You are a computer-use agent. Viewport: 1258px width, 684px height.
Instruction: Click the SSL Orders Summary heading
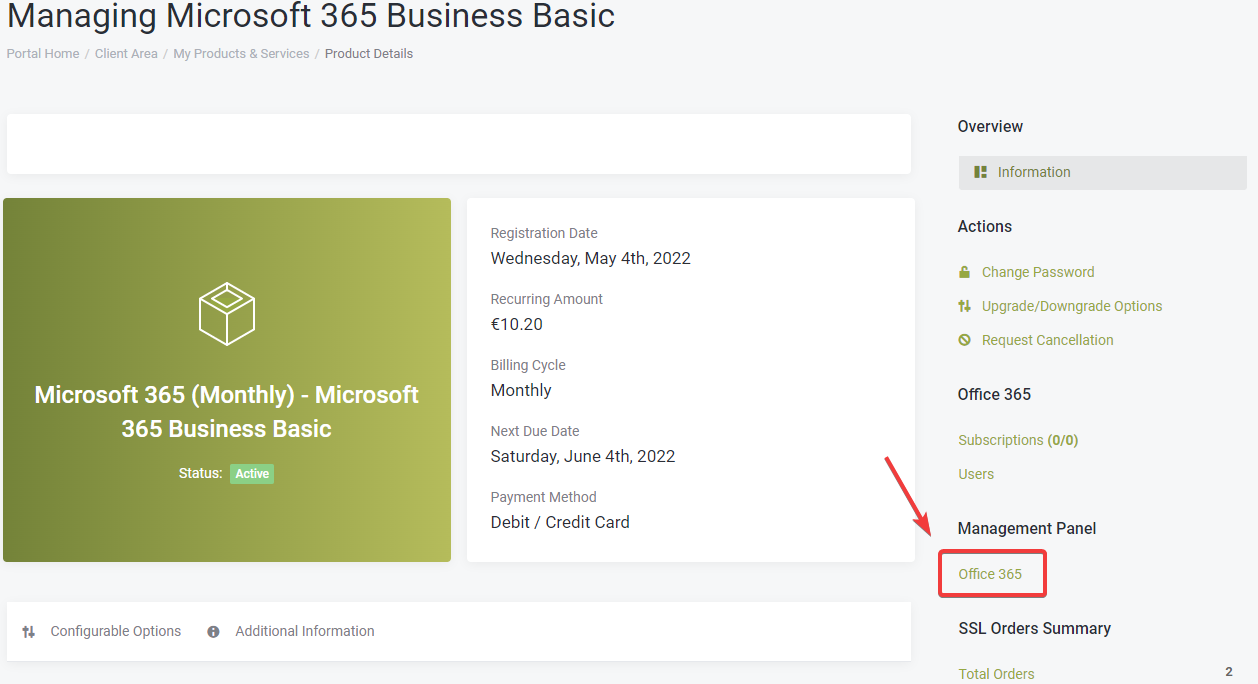(x=1035, y=628)
